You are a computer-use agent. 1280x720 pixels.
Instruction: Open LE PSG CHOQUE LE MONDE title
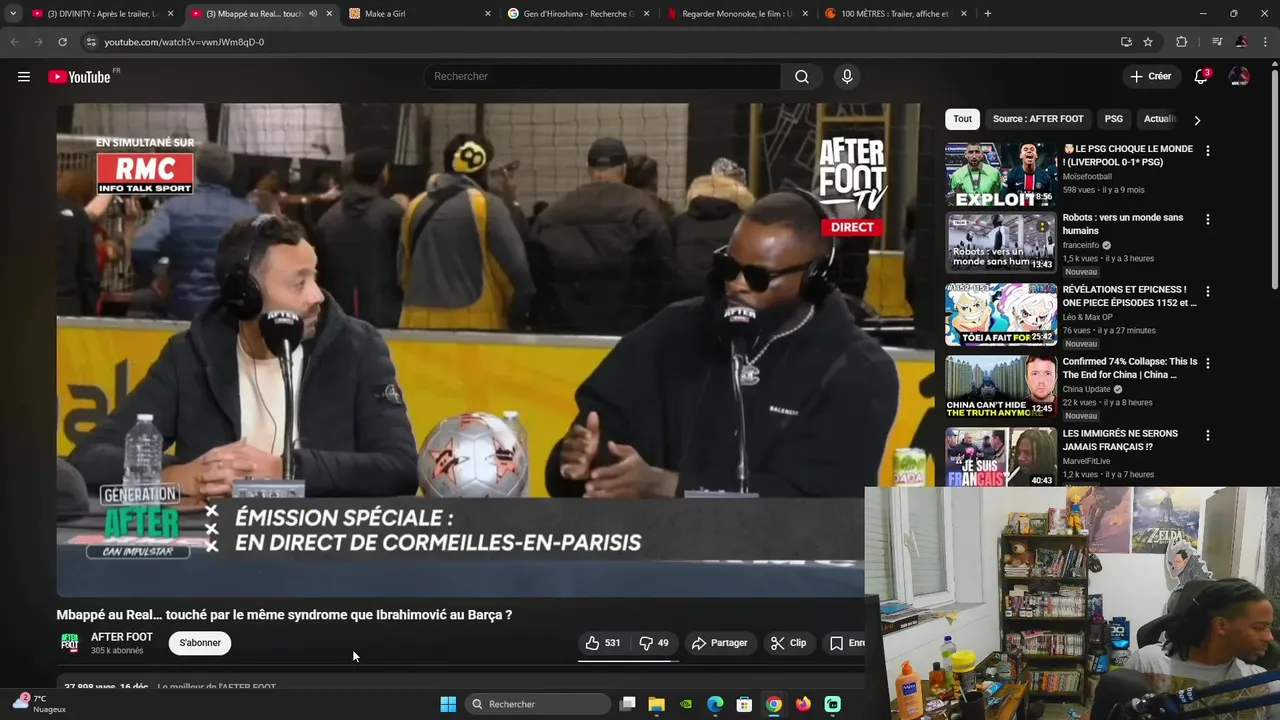coord(1128,155)
